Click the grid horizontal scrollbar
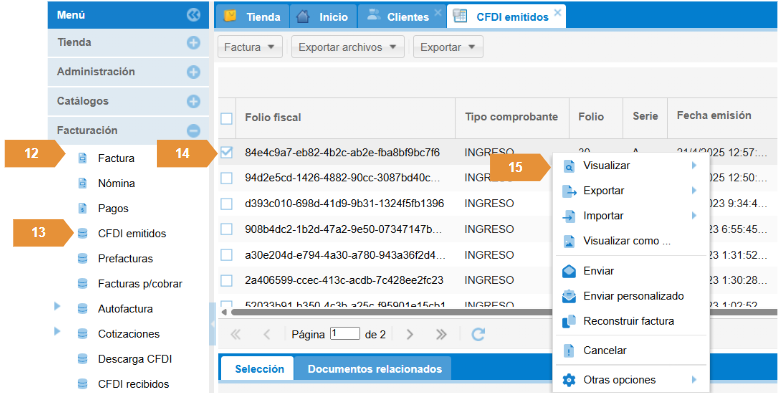 (x=503, y=312)
